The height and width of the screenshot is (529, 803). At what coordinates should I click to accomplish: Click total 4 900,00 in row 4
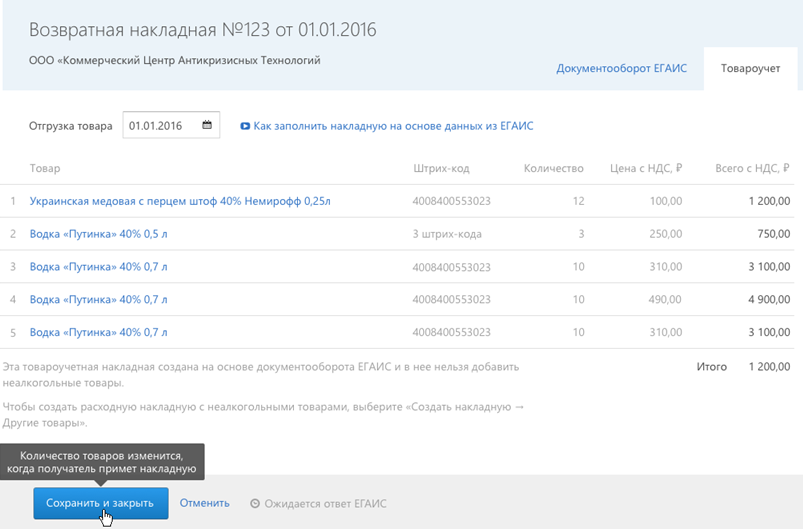(769, 300)
